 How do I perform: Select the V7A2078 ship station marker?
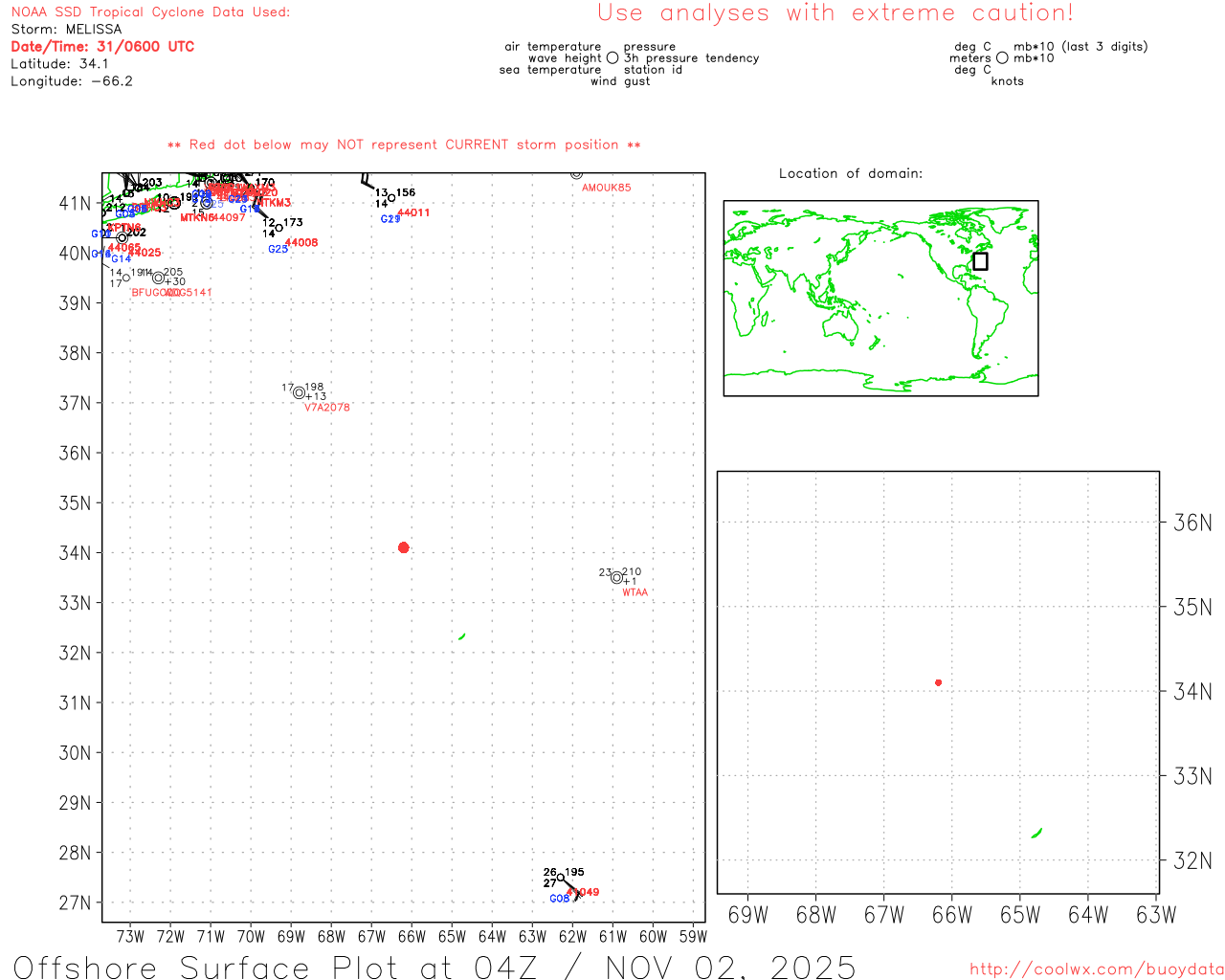[x=299, y=393]
